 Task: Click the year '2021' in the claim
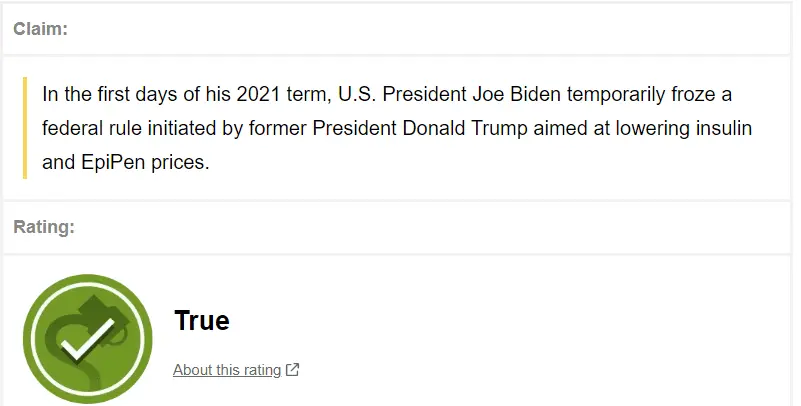tap(258, 95)
